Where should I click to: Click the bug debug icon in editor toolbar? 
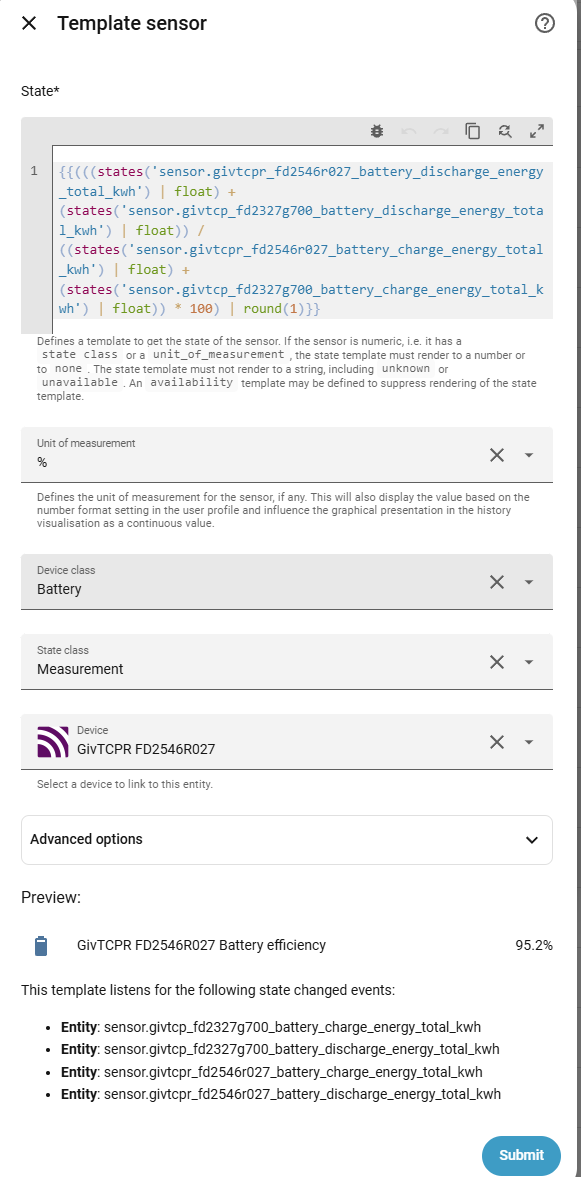(377, 131)
